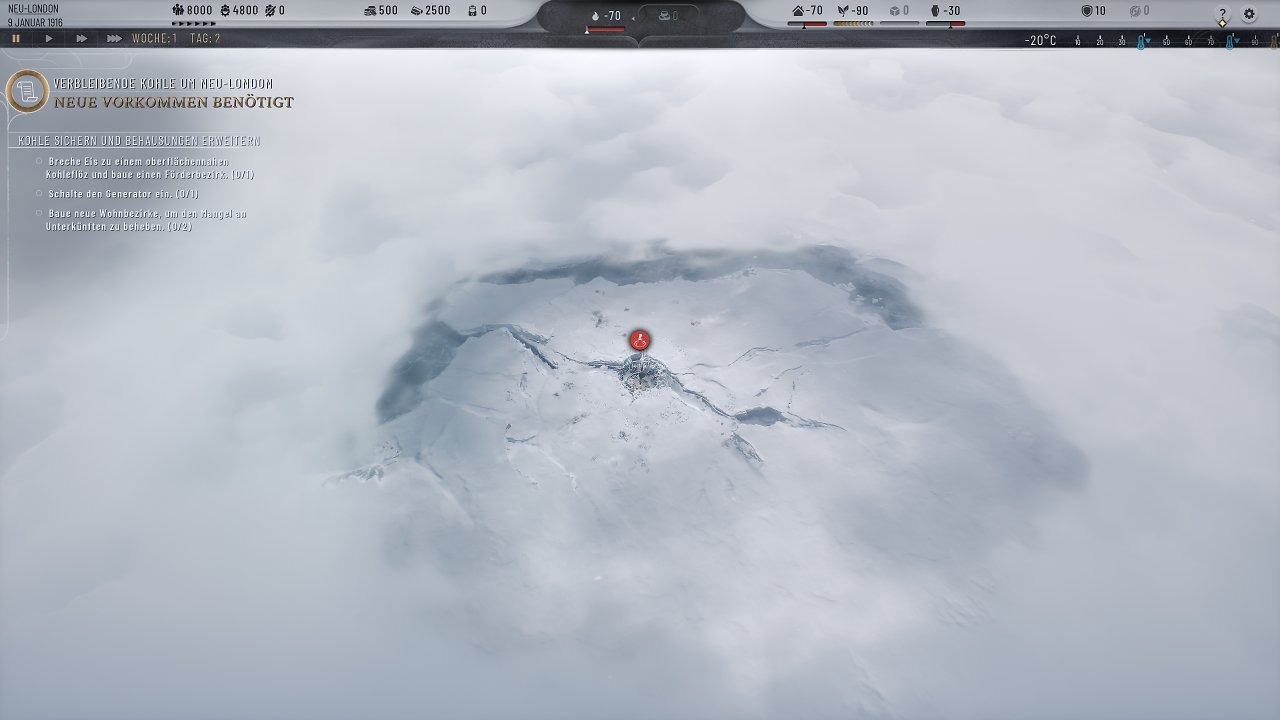Click the quest title NEUE VORKOMMEN BENÖTIGT

174,102
